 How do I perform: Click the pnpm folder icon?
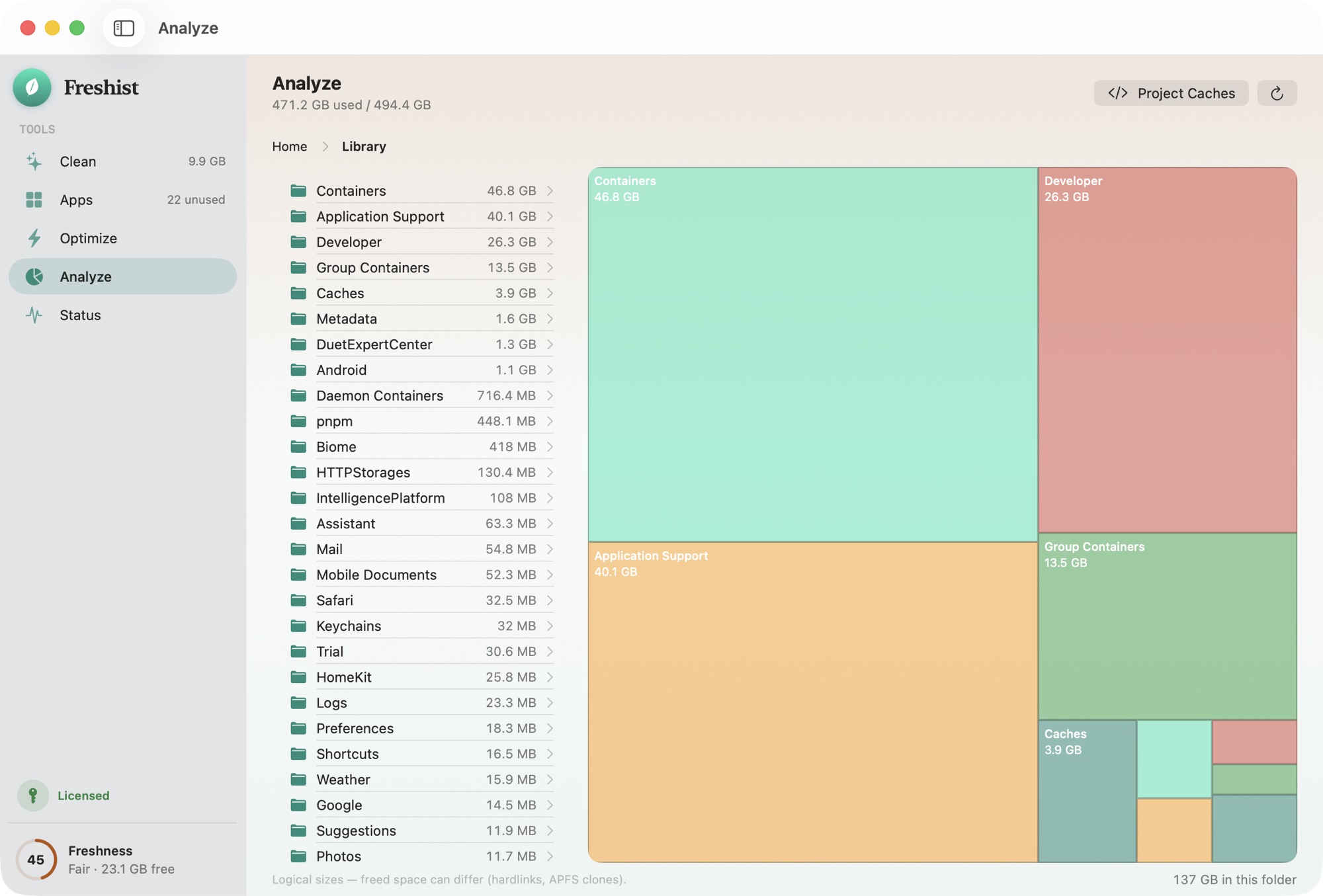click(298, 421)
